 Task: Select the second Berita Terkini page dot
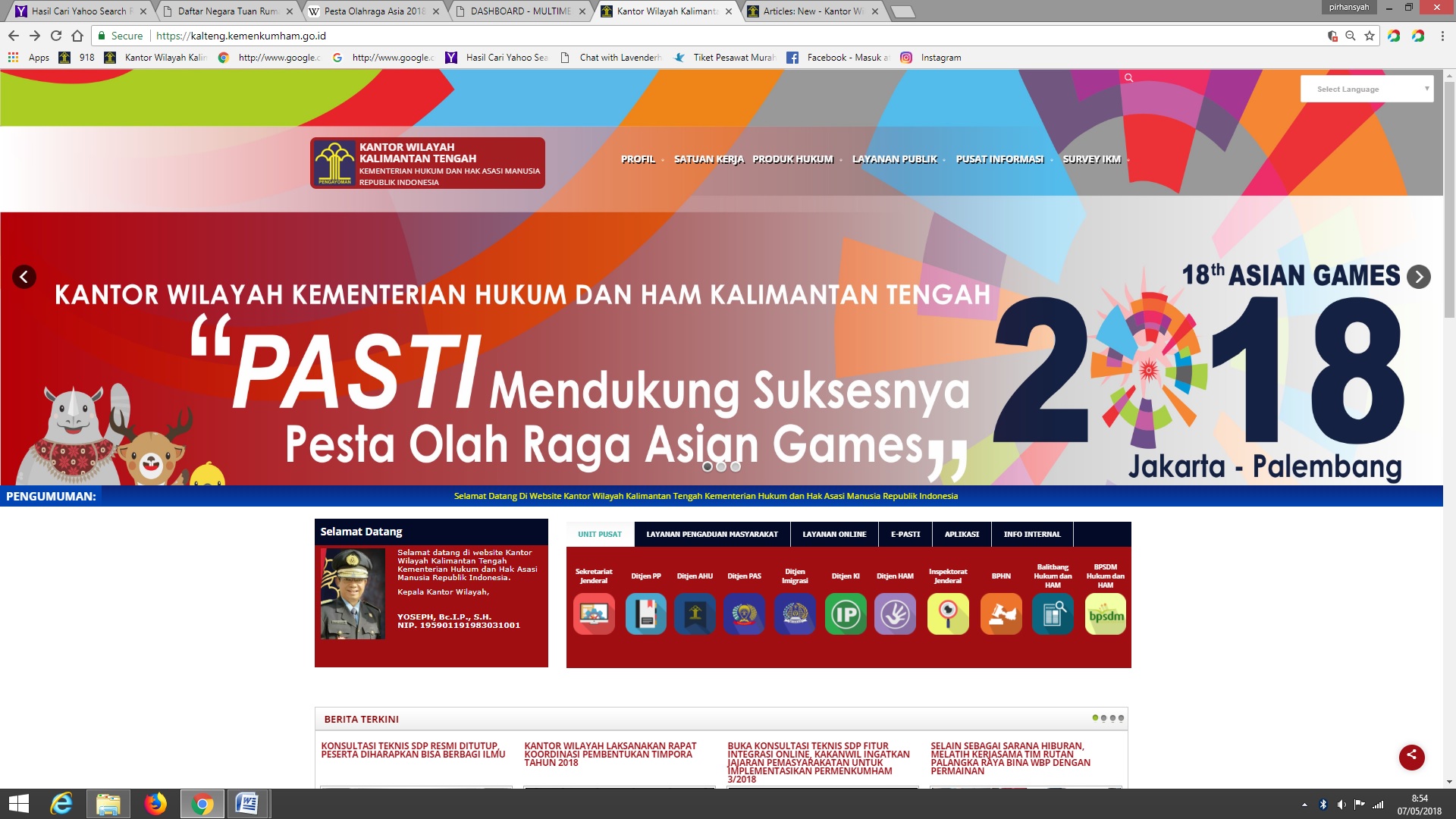(1103, 718)
